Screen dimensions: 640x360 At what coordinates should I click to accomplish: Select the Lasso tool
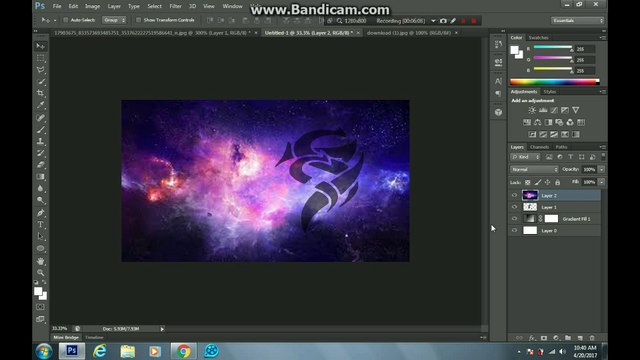(41, 70)
